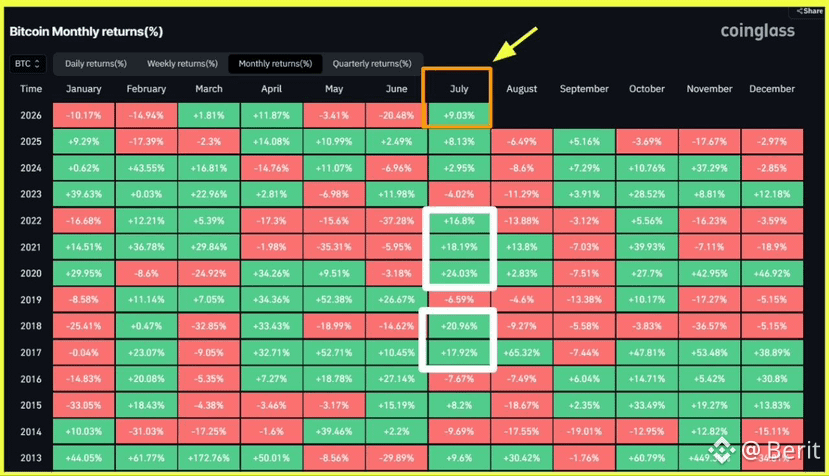This screenshot has height=476, width=829.
Task: Select the 2025 row label
Action: (x=31, y=142)
